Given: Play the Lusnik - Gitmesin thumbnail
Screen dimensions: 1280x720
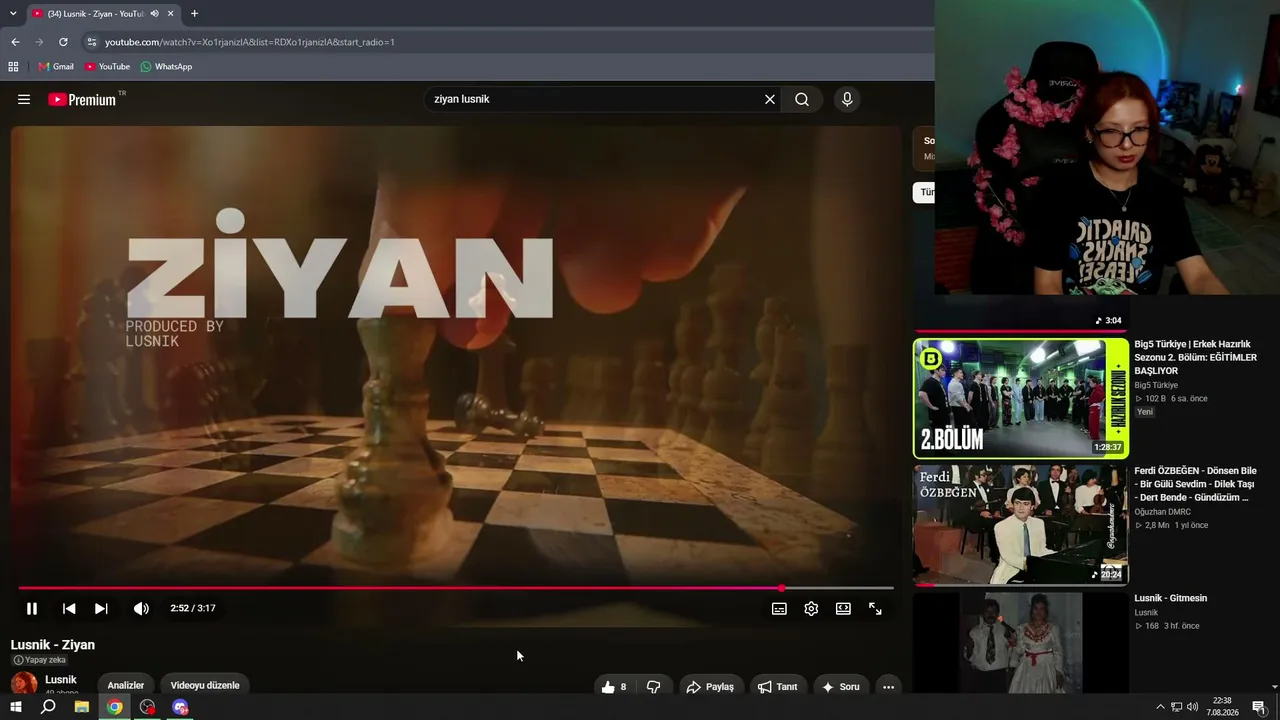Looking at the screenshot, I should tap(1021, 643).
